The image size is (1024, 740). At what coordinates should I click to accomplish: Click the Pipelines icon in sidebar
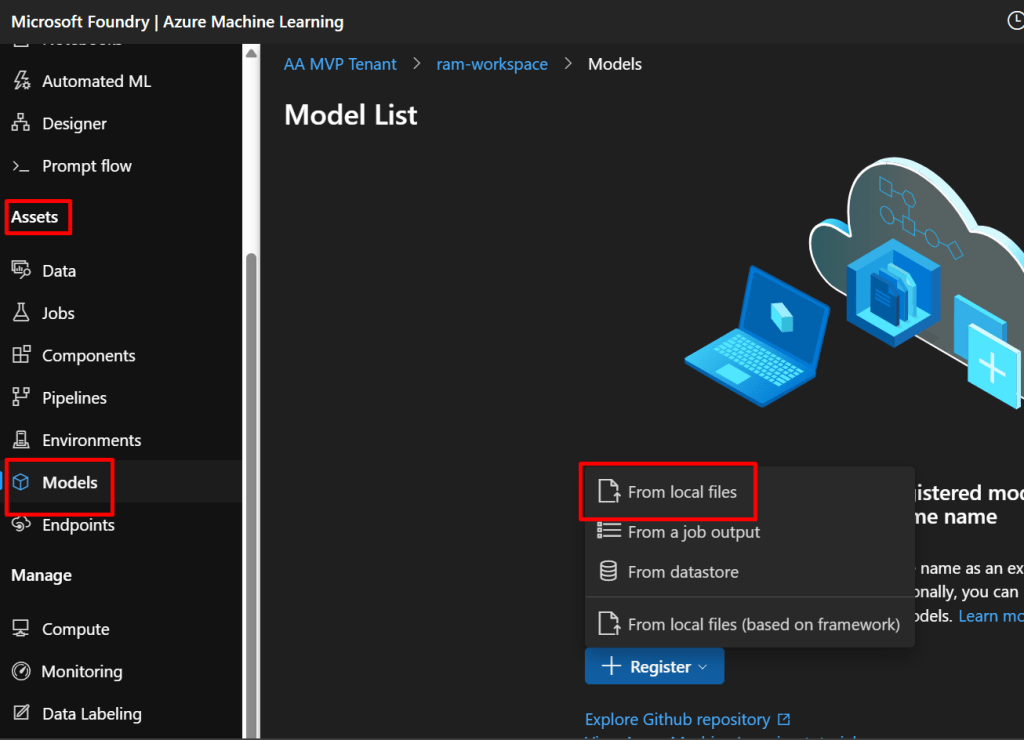(x=21, y=397)
